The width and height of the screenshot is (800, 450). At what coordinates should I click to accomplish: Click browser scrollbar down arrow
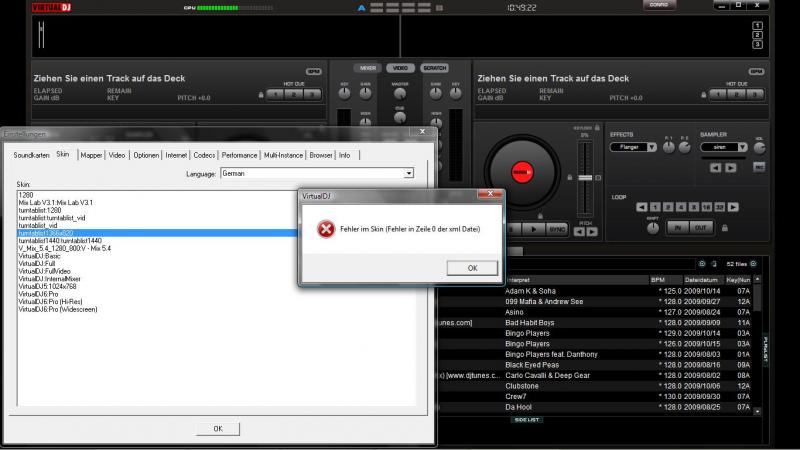click(x=757, y=411)
